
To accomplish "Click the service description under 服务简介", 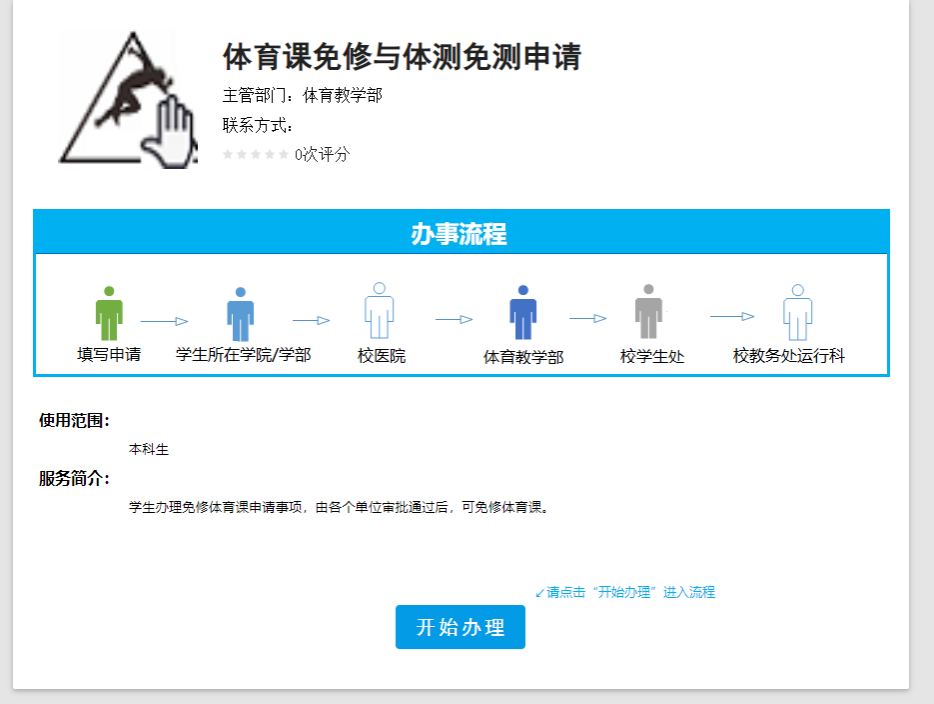I will point(339,507).
